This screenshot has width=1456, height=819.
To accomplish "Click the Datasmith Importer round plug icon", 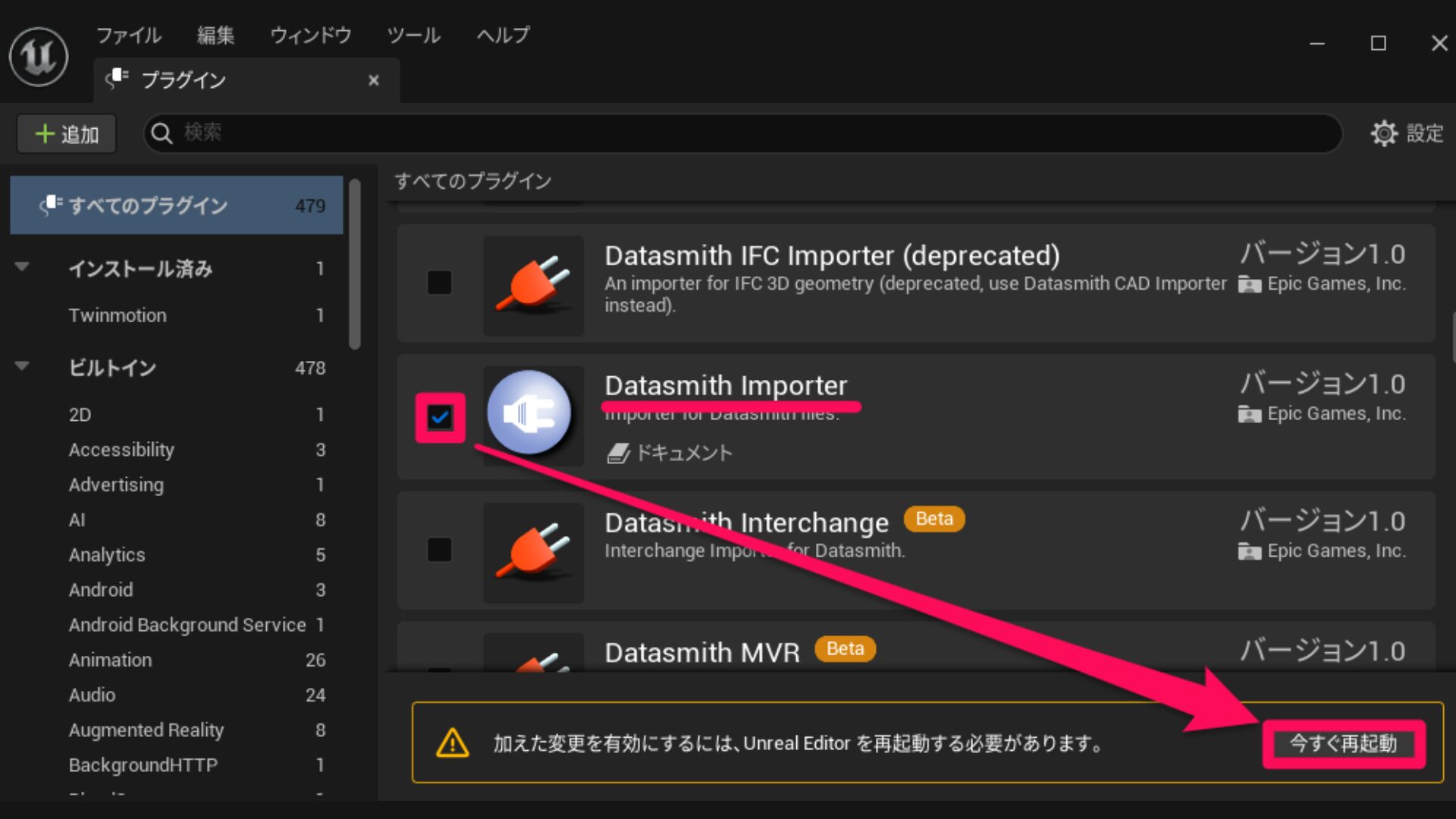I will (x=529, y=414).
